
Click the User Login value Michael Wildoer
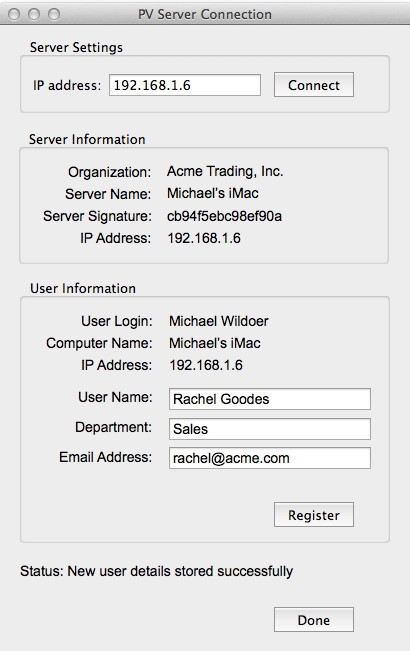pos(219,321)
